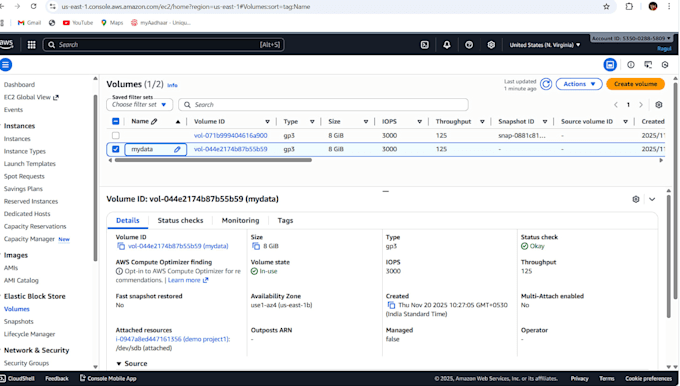680x386 pixels.
Task: Open the Volumes Info link
Action: click(x=172, y=85)
